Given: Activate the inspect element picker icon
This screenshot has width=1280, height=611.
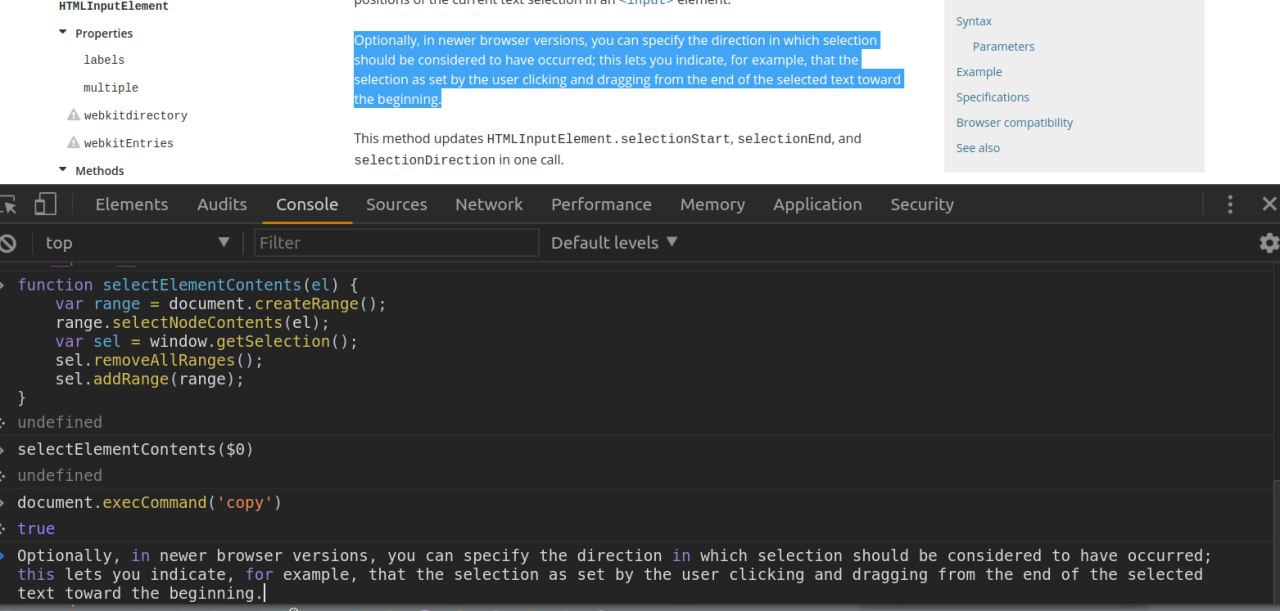Looking at the screenshot, I should click(9, 205).
